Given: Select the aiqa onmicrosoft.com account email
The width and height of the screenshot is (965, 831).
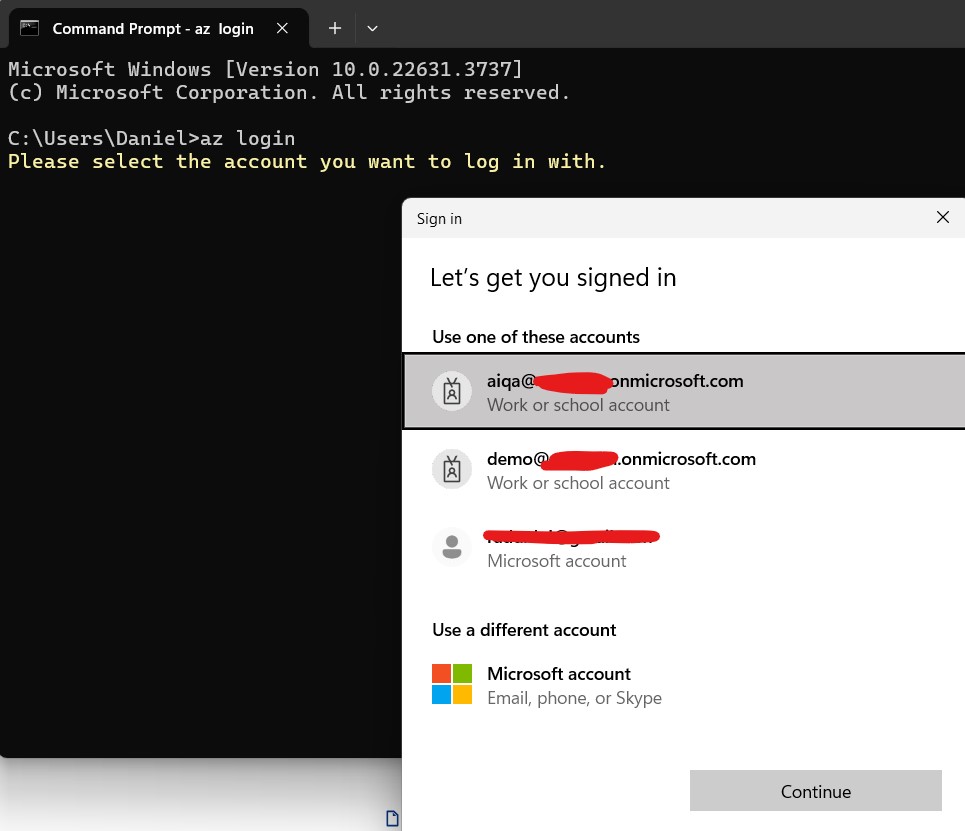Looking at the screenshot, I should click(615, 381).
